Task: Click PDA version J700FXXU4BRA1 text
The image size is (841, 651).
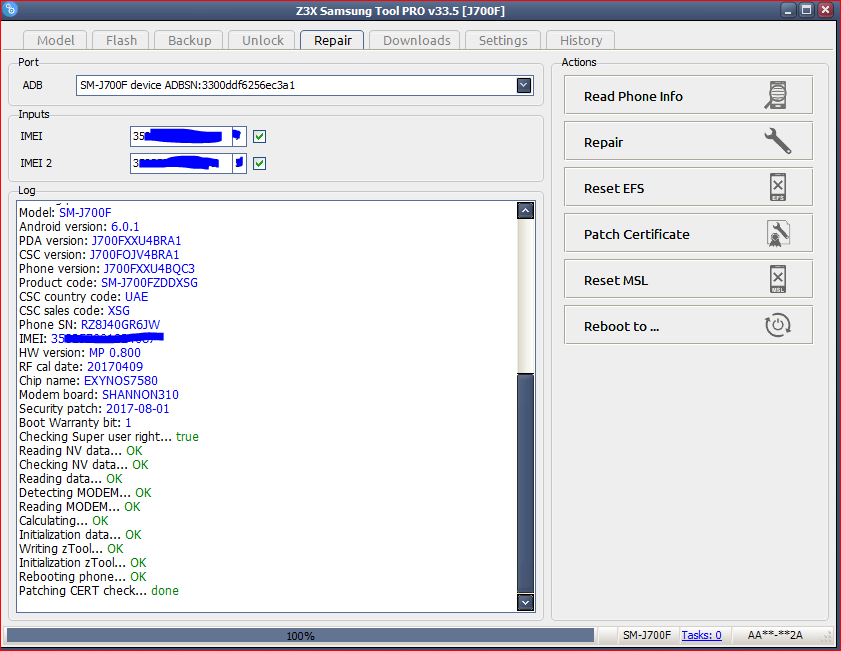Action: point(100,241)
